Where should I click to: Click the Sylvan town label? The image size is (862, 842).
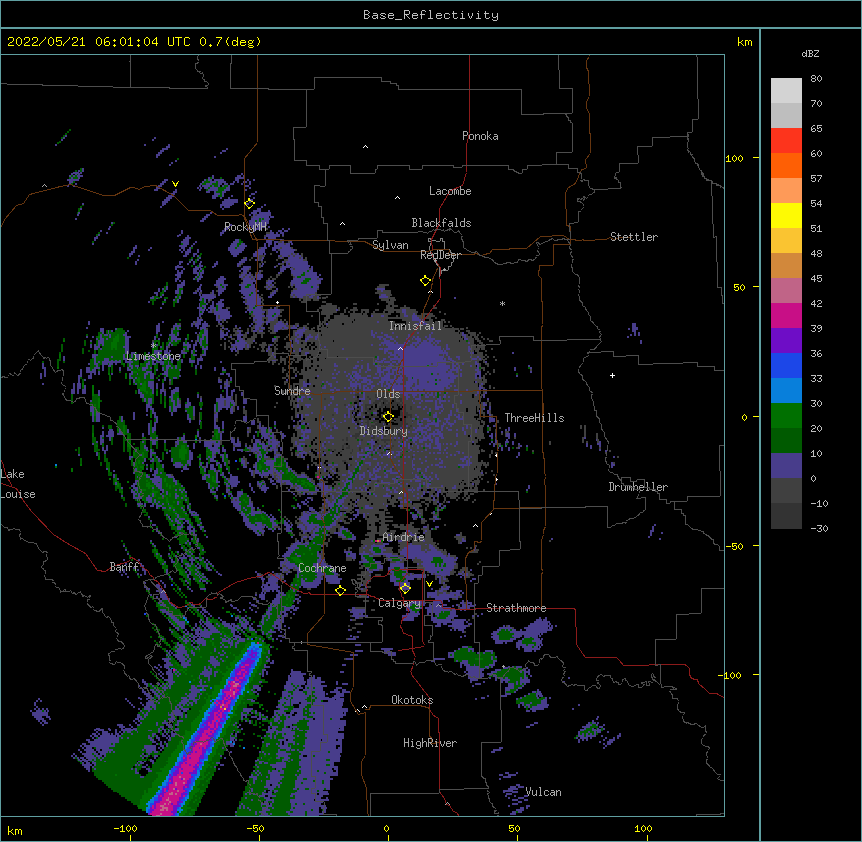[390, 245]
